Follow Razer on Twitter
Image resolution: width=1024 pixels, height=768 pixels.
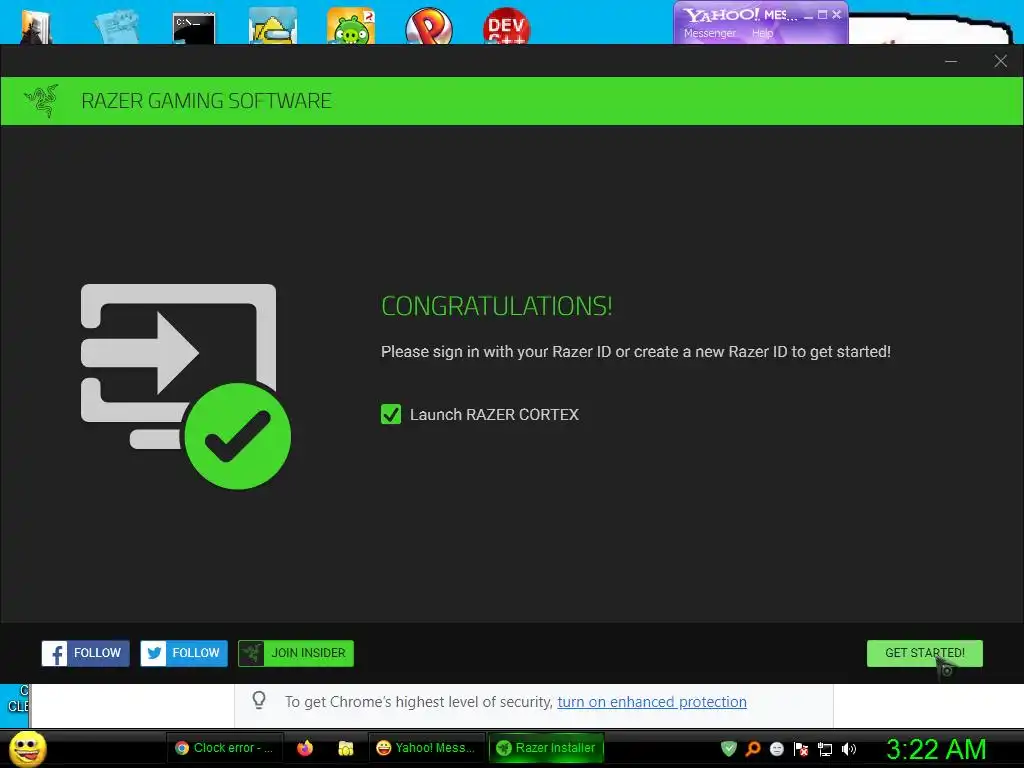pos(184,653)
